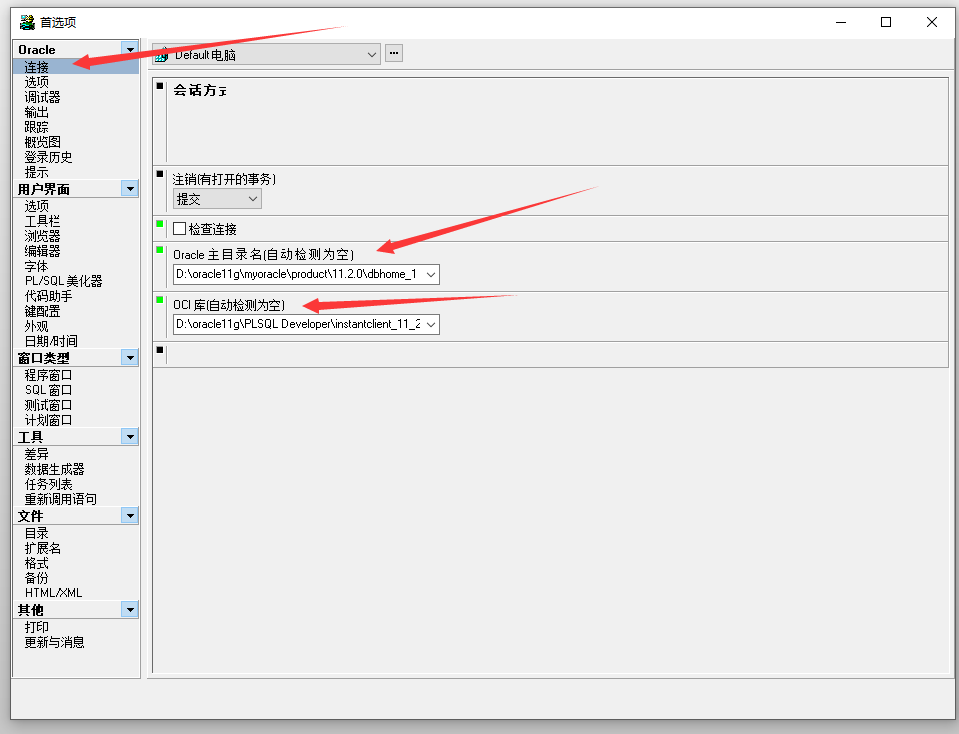
Task: Click the preference set icon beside Default 电脑
Action: [162, 55]
